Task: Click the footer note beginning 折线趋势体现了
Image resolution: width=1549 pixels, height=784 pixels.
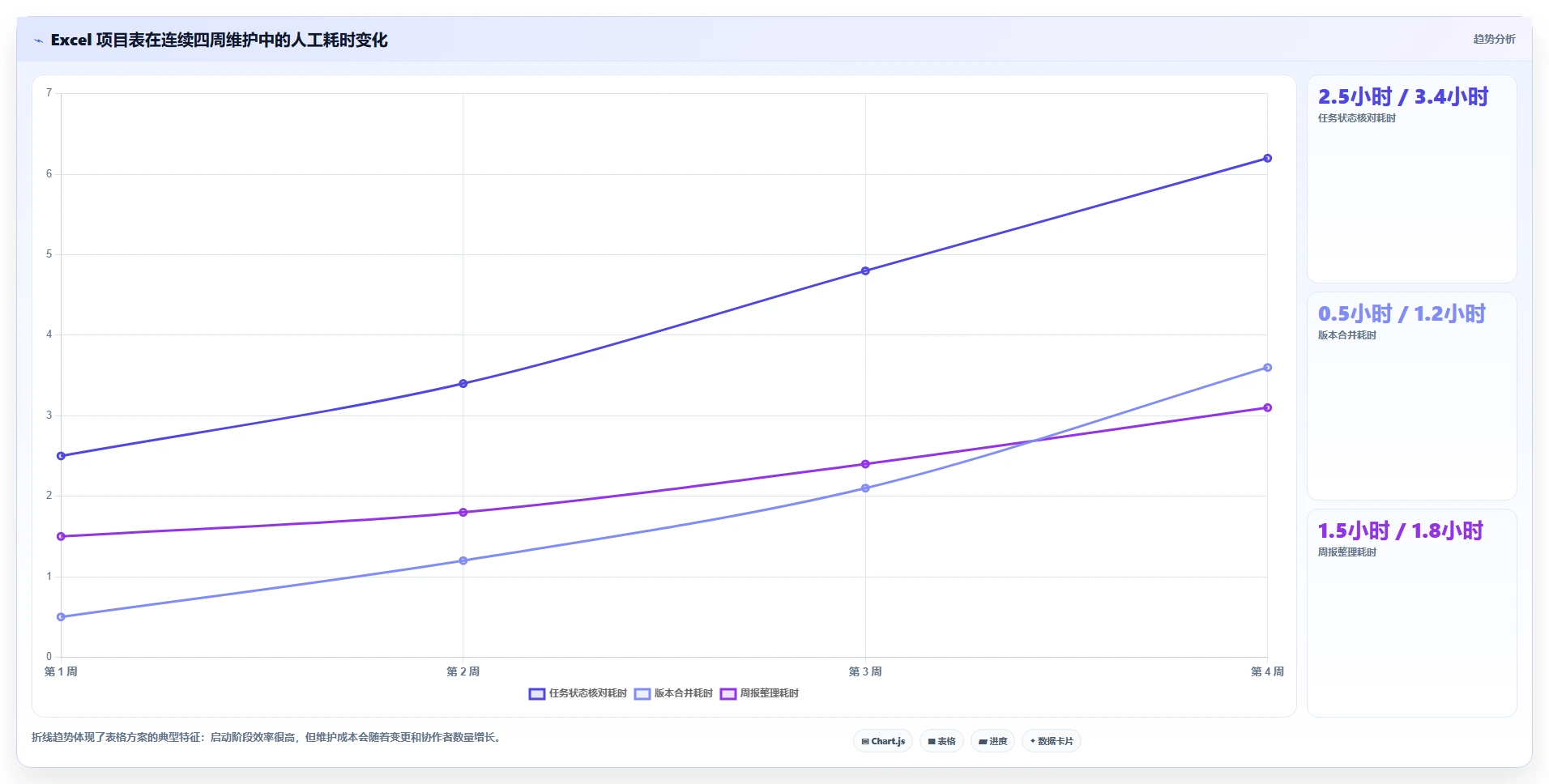Action: pos(267,738)
